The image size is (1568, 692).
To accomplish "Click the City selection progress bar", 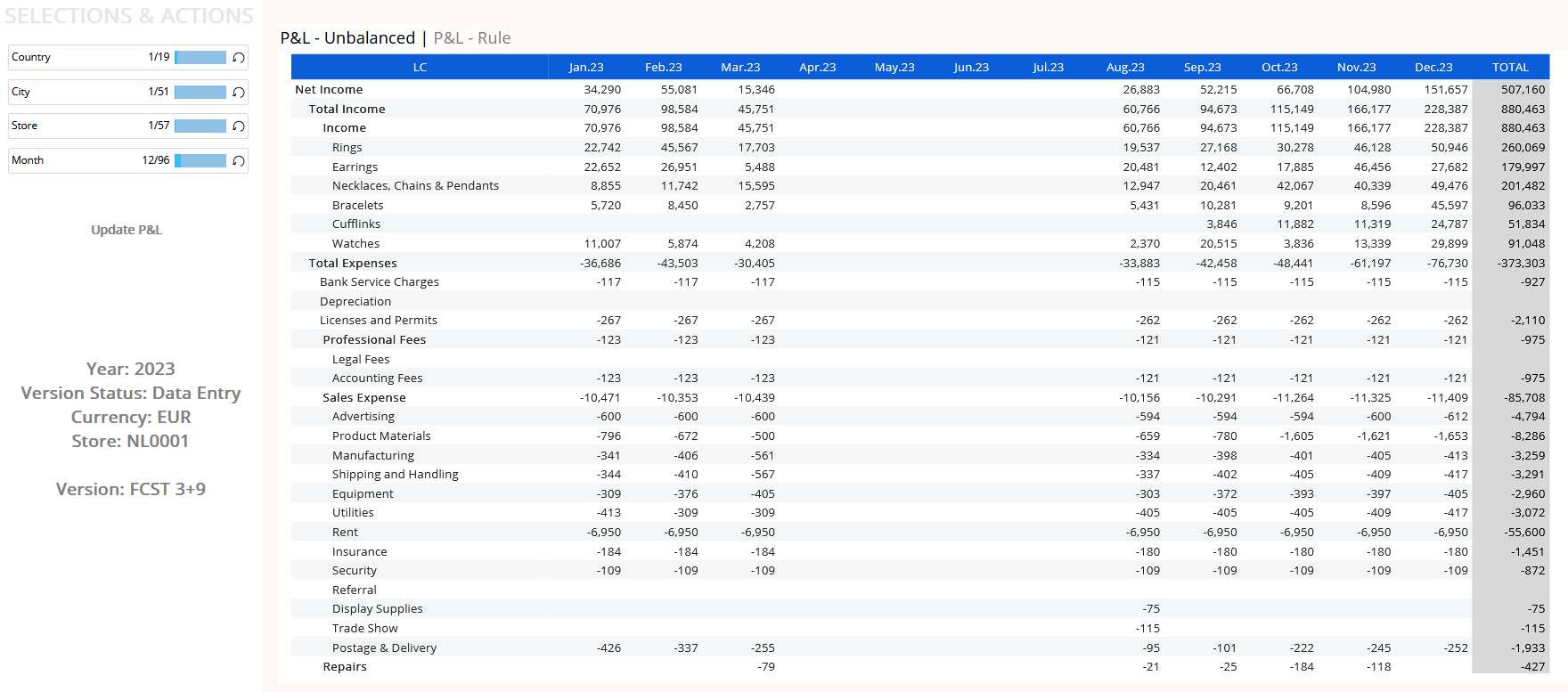I will (x=200, y=92).
